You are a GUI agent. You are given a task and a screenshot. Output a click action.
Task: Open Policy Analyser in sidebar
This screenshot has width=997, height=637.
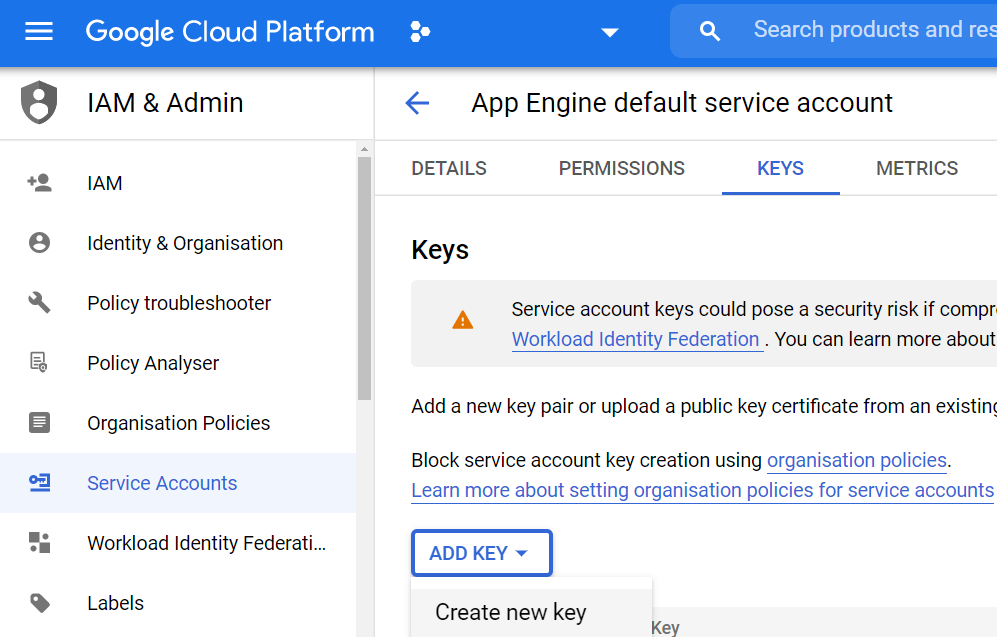178,362
